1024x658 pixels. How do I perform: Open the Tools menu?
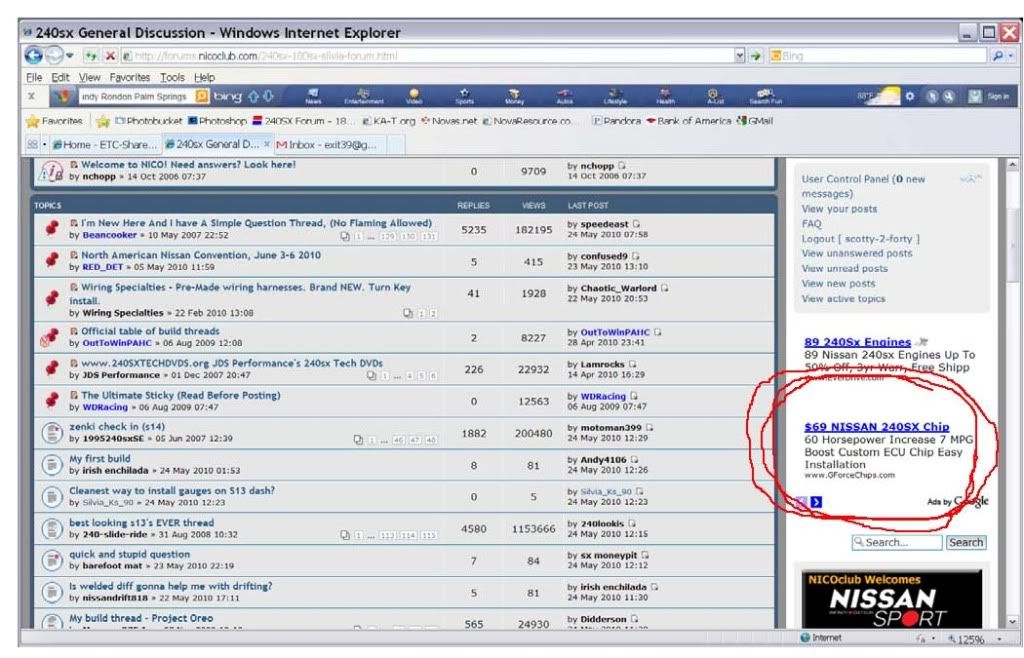(x=172, y=77)
